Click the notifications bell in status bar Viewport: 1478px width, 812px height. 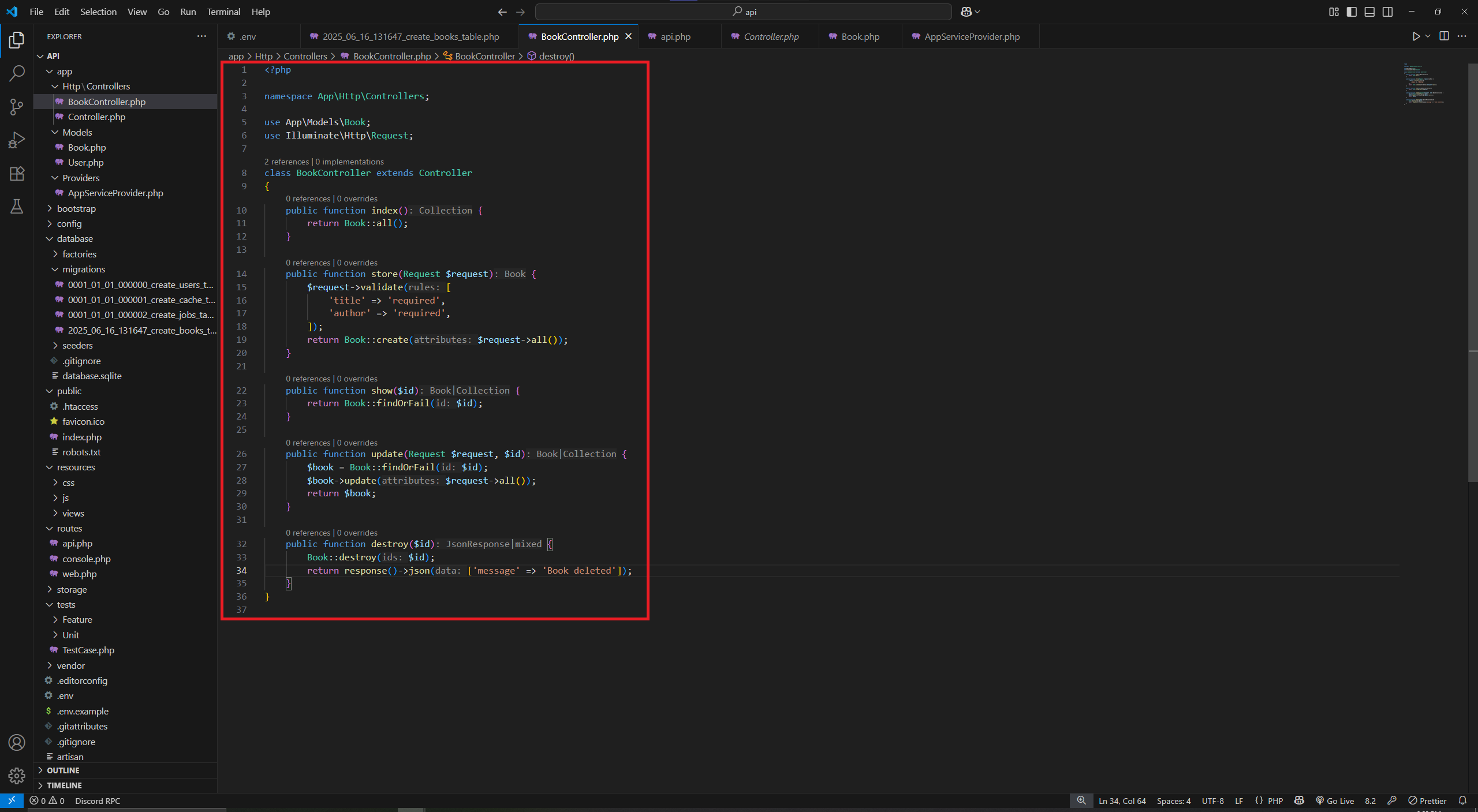pyautogui.click(x=1464, y=800)
